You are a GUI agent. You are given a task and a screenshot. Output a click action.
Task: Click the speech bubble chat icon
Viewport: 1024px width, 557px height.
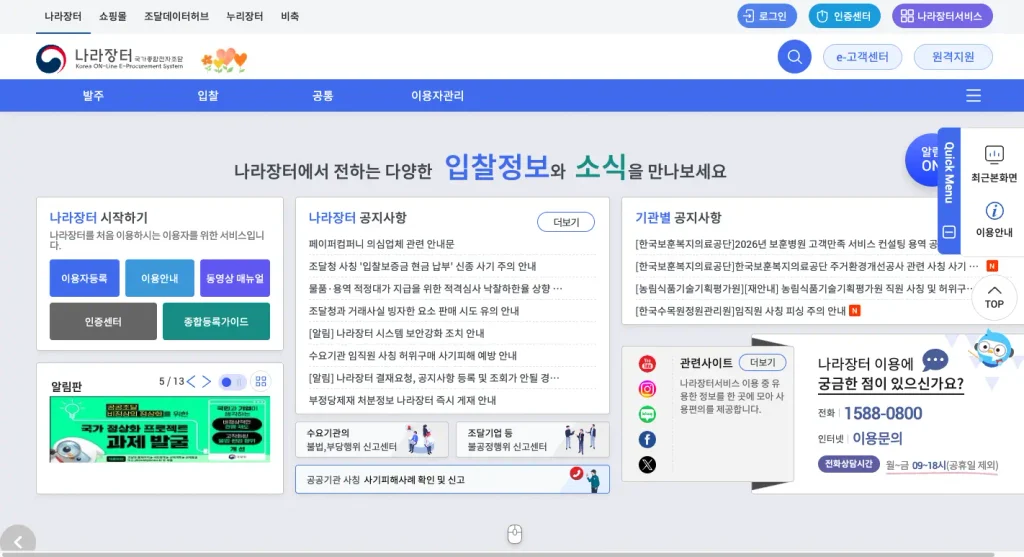[935, 360]
